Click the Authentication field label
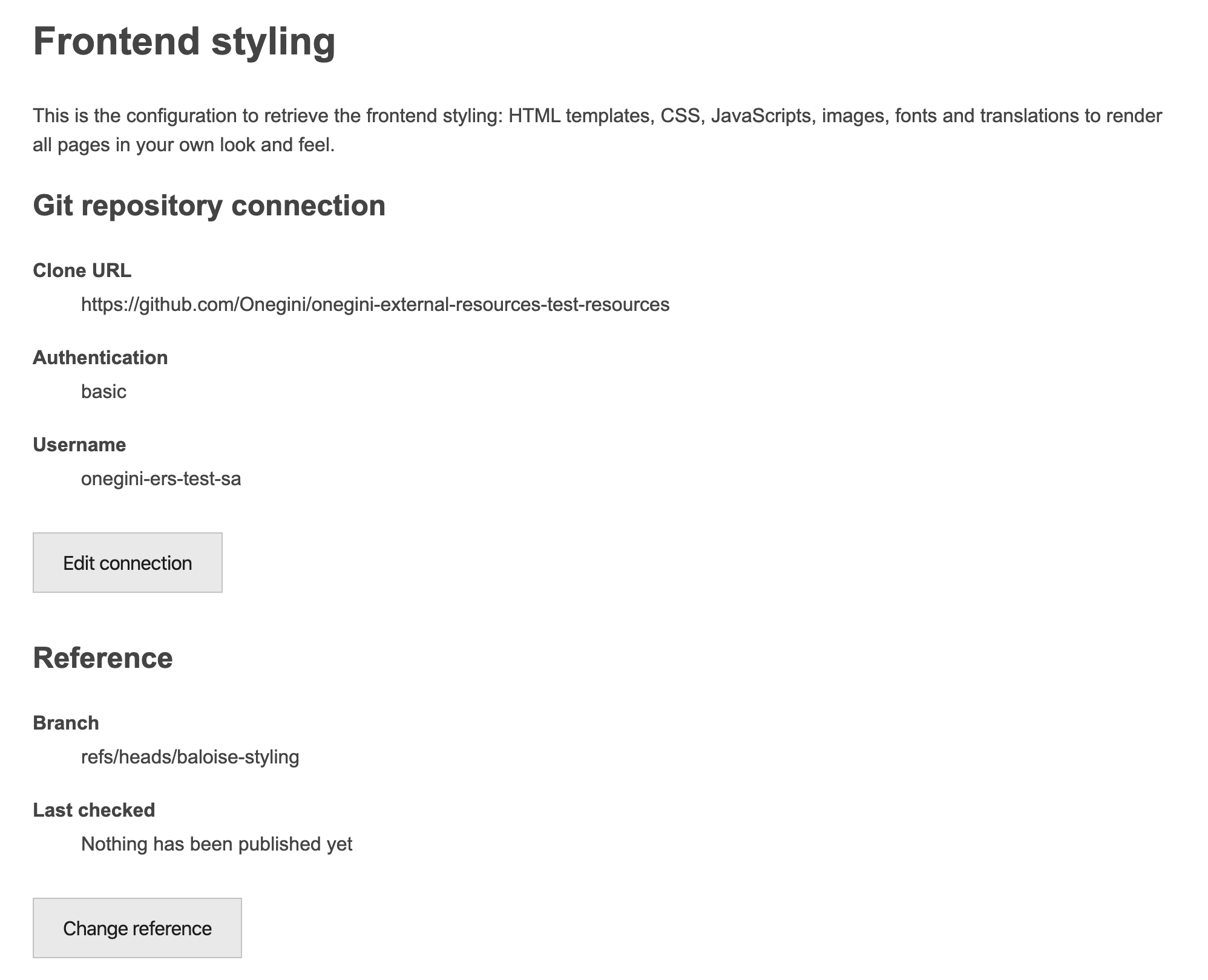Viewport: 1208px width, 980px height. pos(100,358)
